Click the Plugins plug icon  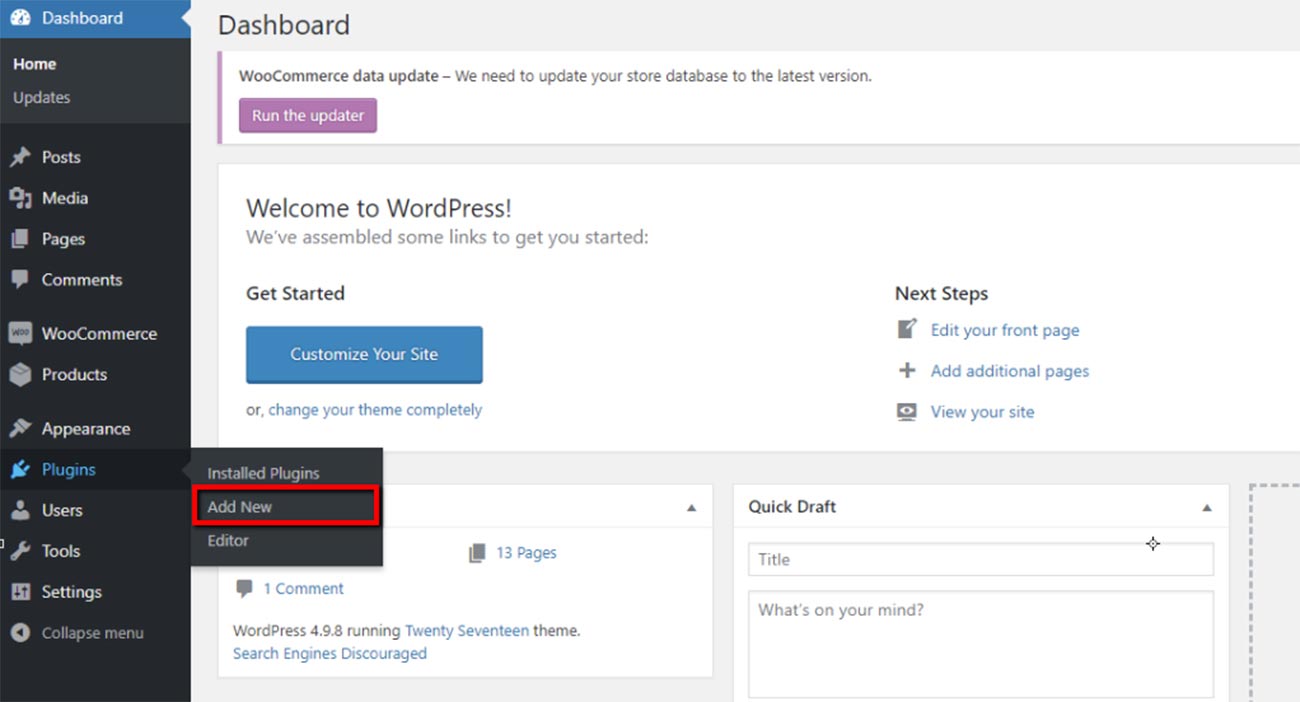20,469
